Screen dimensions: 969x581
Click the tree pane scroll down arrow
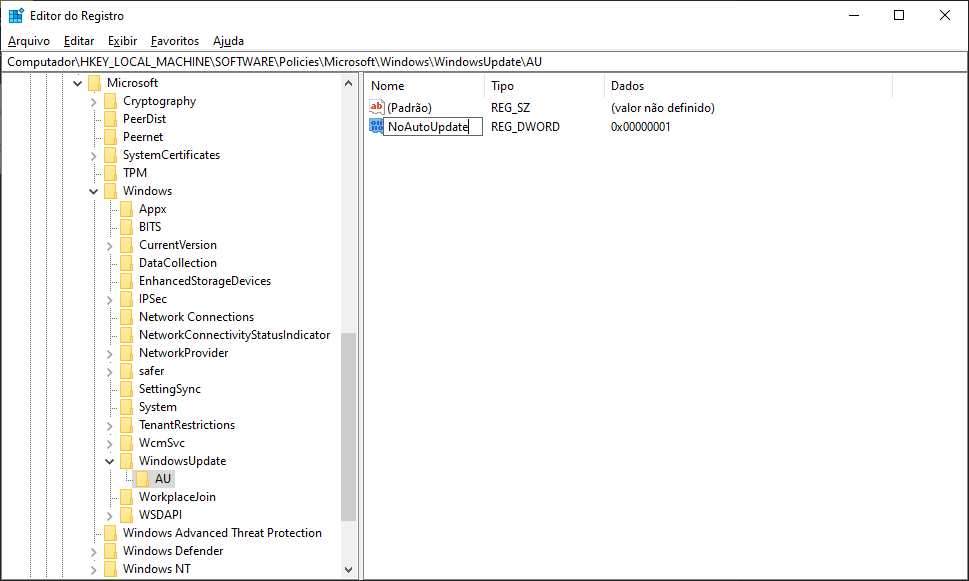[348, 570]
